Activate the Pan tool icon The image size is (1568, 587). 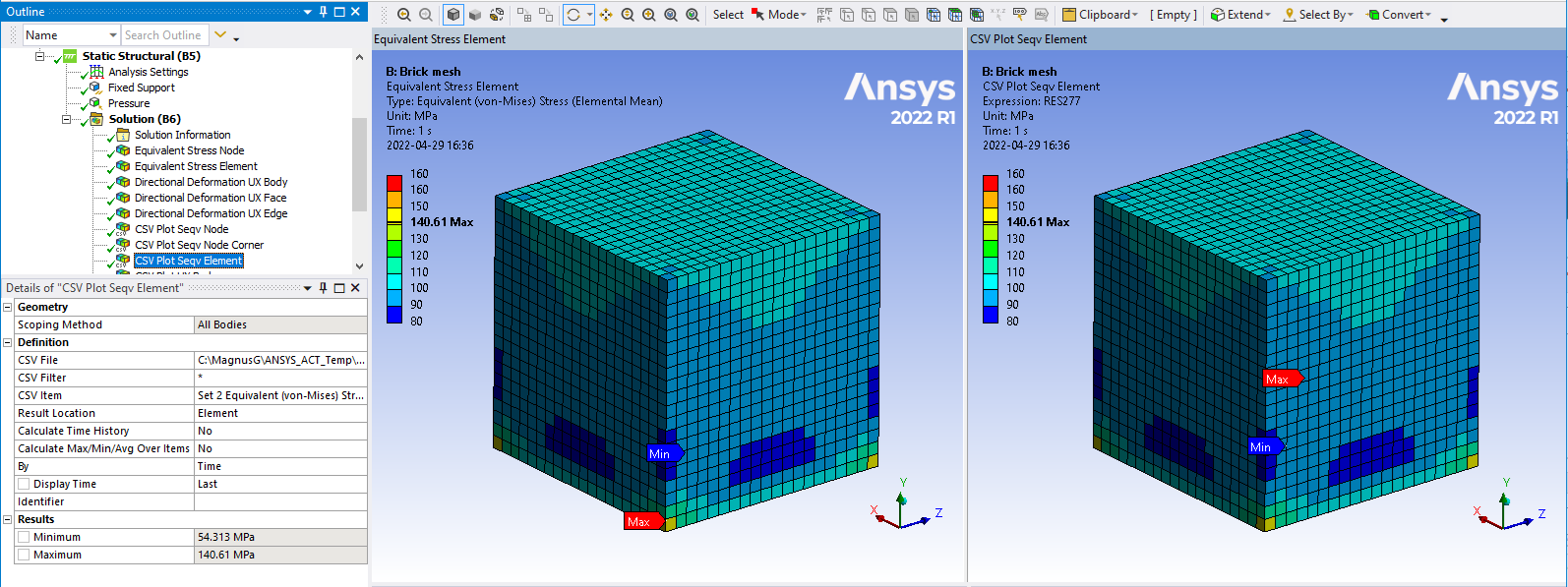(606, 15)
